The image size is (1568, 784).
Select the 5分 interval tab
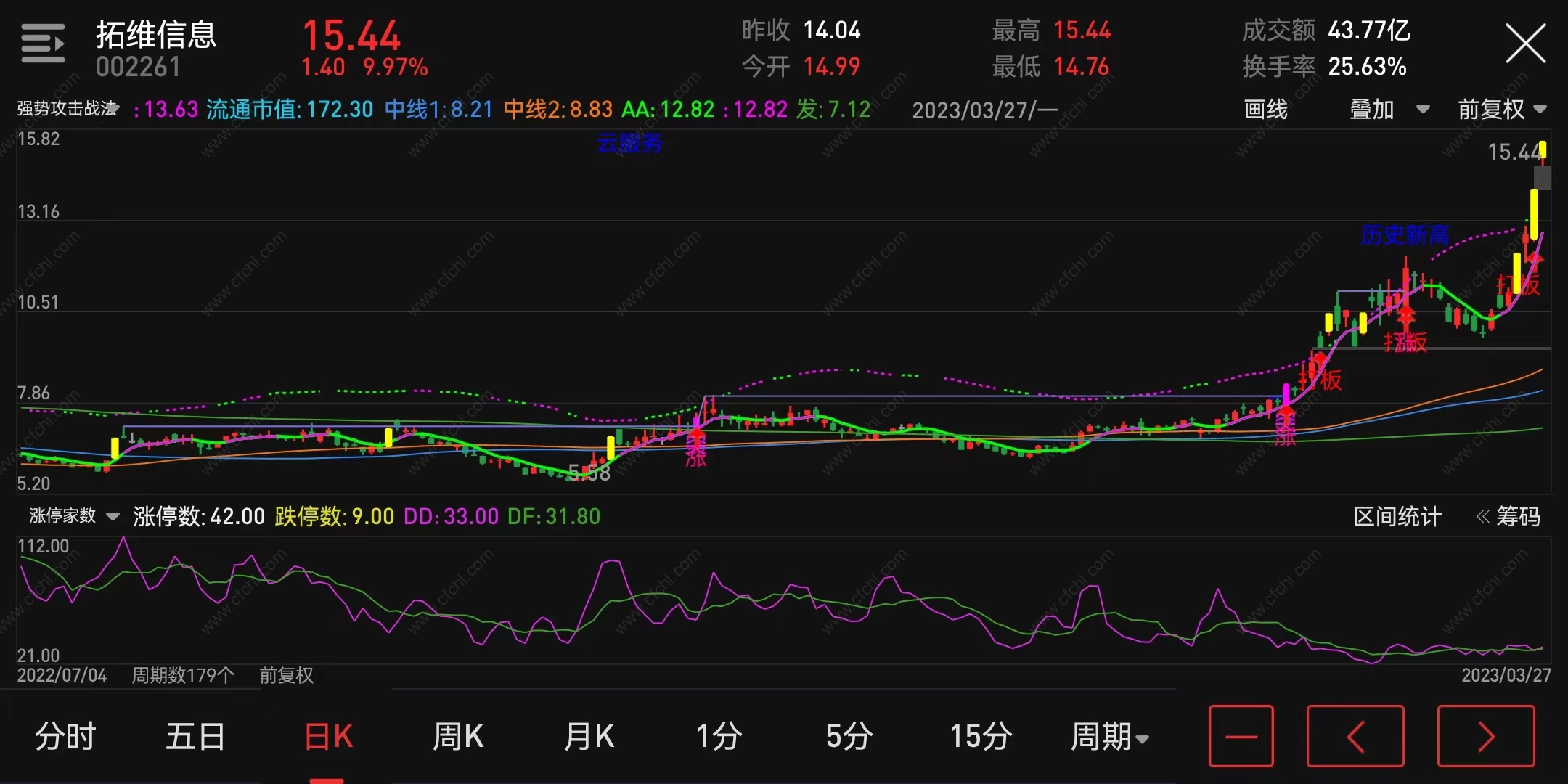coord(849,737)
